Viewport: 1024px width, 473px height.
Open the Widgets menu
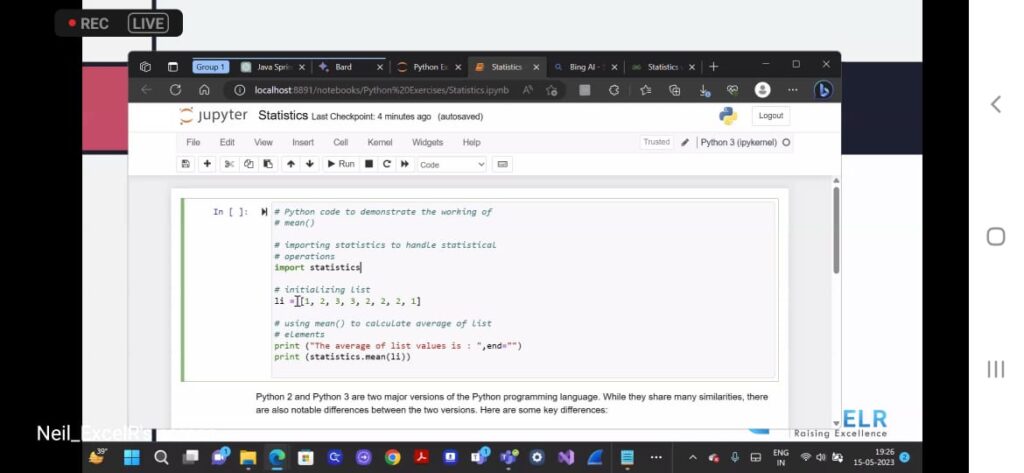click(427, 143)
